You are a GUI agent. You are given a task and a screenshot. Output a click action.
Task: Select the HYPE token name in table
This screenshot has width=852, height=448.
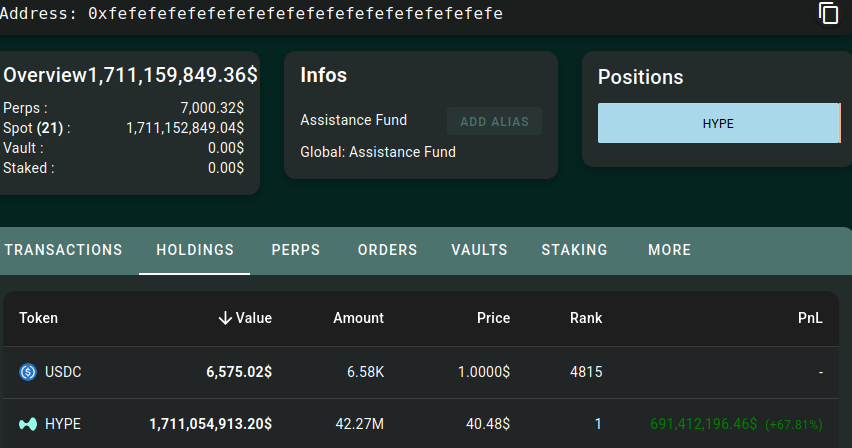(x=62, y=424)
